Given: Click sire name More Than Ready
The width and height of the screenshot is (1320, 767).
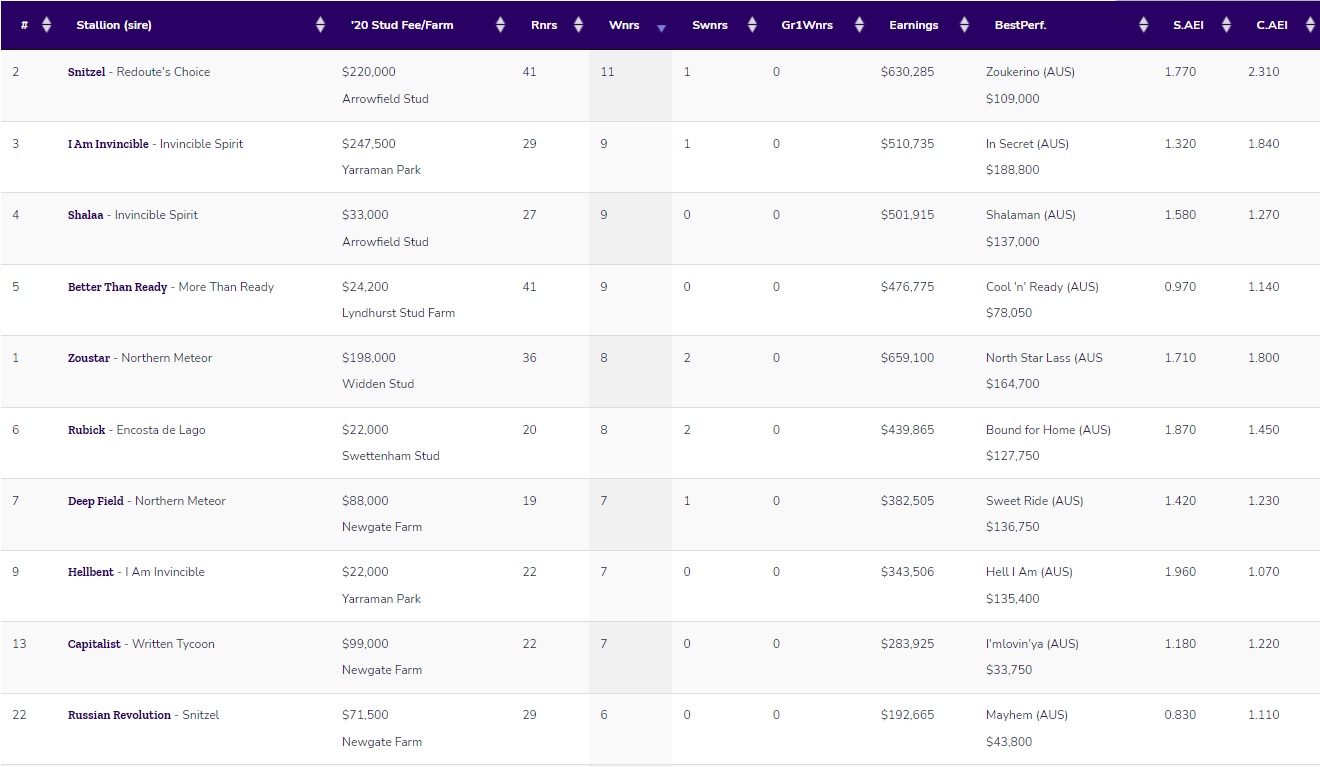Looking at the screenshot, I should pos(226,287).
